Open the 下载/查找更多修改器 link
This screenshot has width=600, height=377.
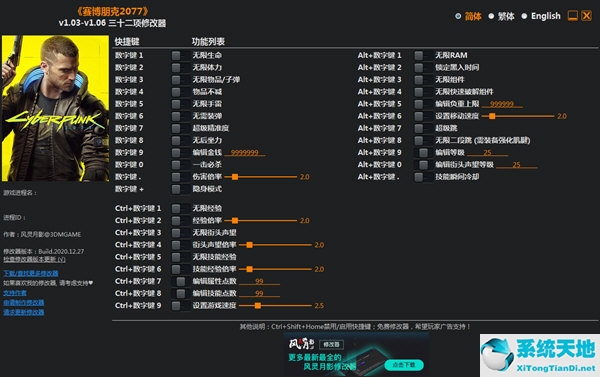31,273
